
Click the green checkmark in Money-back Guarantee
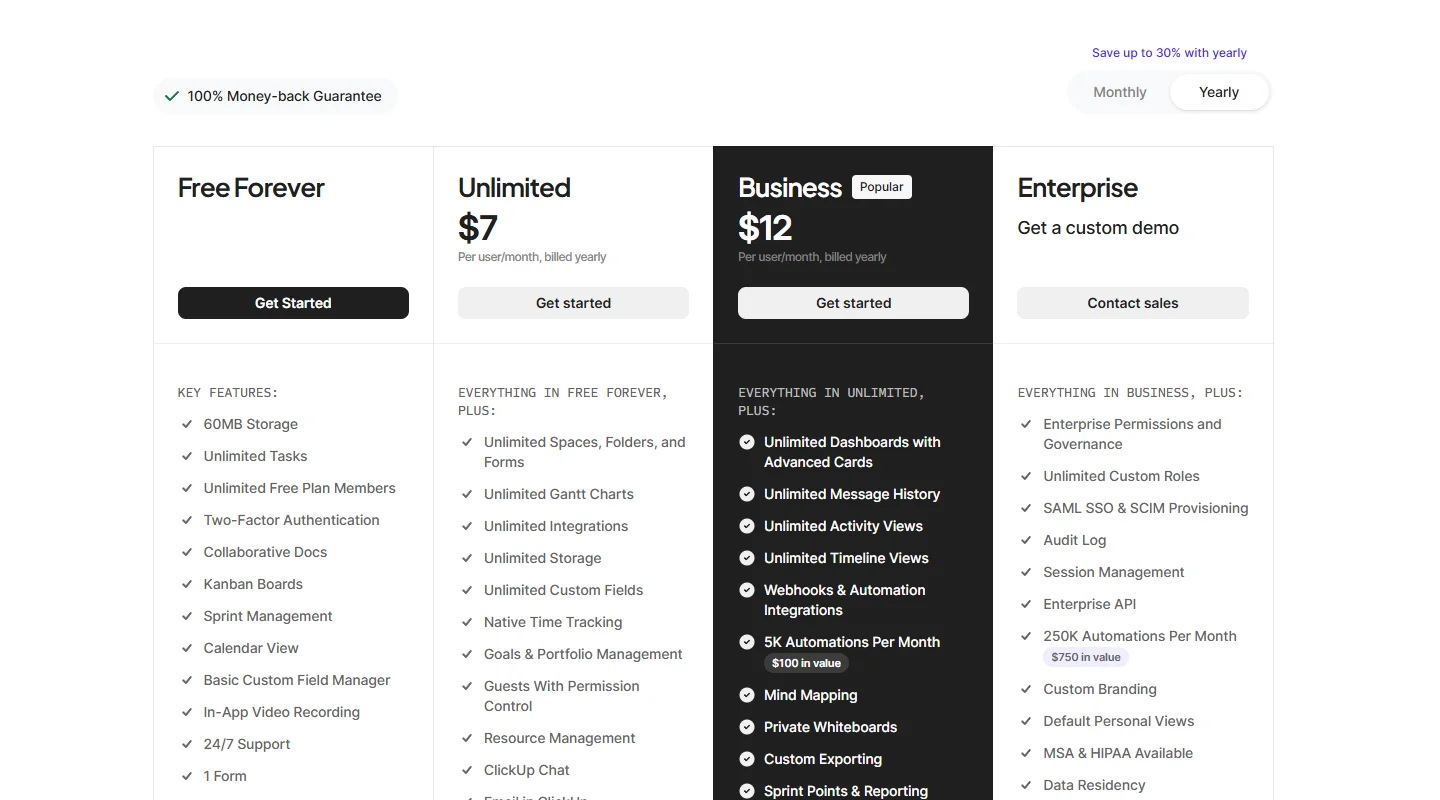click(171, 96)
